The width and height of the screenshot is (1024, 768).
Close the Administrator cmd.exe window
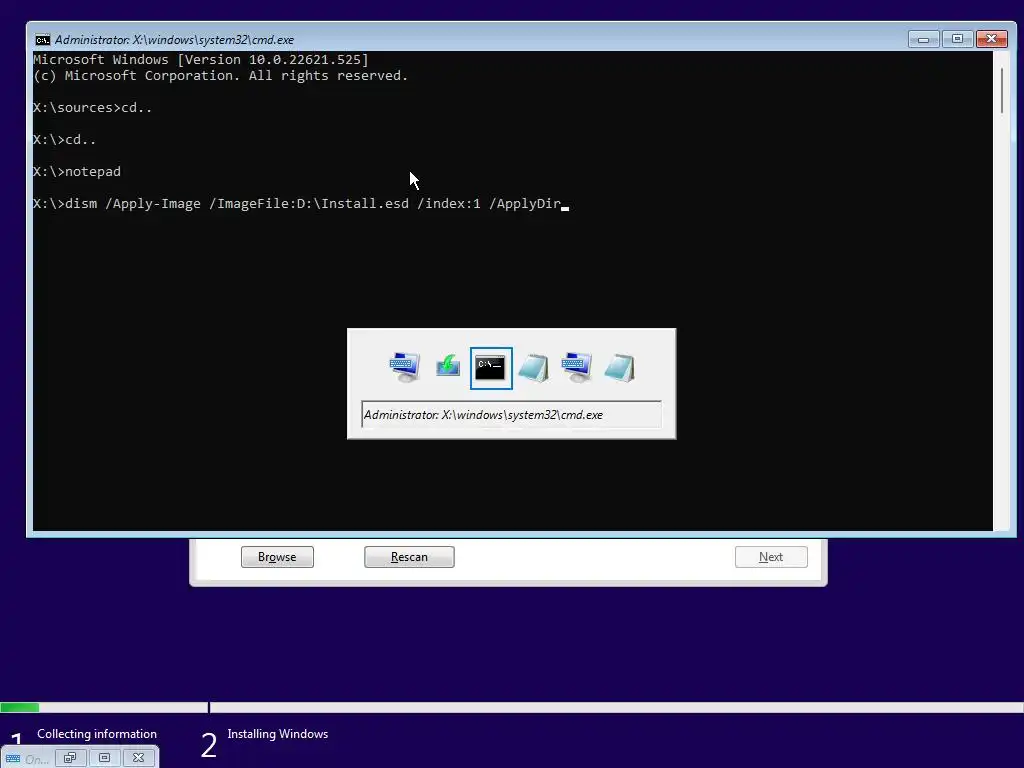tap(991, 39)
